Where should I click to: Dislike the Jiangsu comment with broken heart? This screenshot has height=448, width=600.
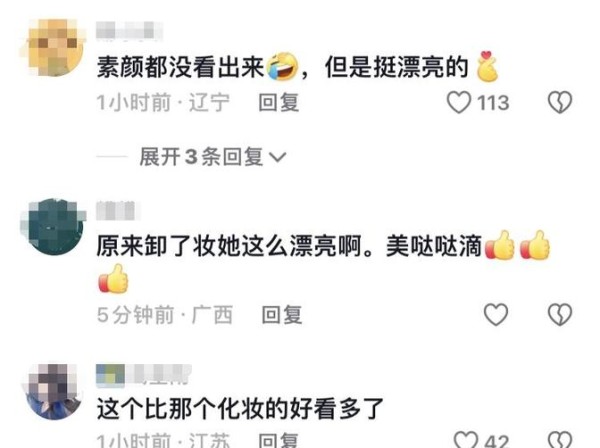click(559, 440)
